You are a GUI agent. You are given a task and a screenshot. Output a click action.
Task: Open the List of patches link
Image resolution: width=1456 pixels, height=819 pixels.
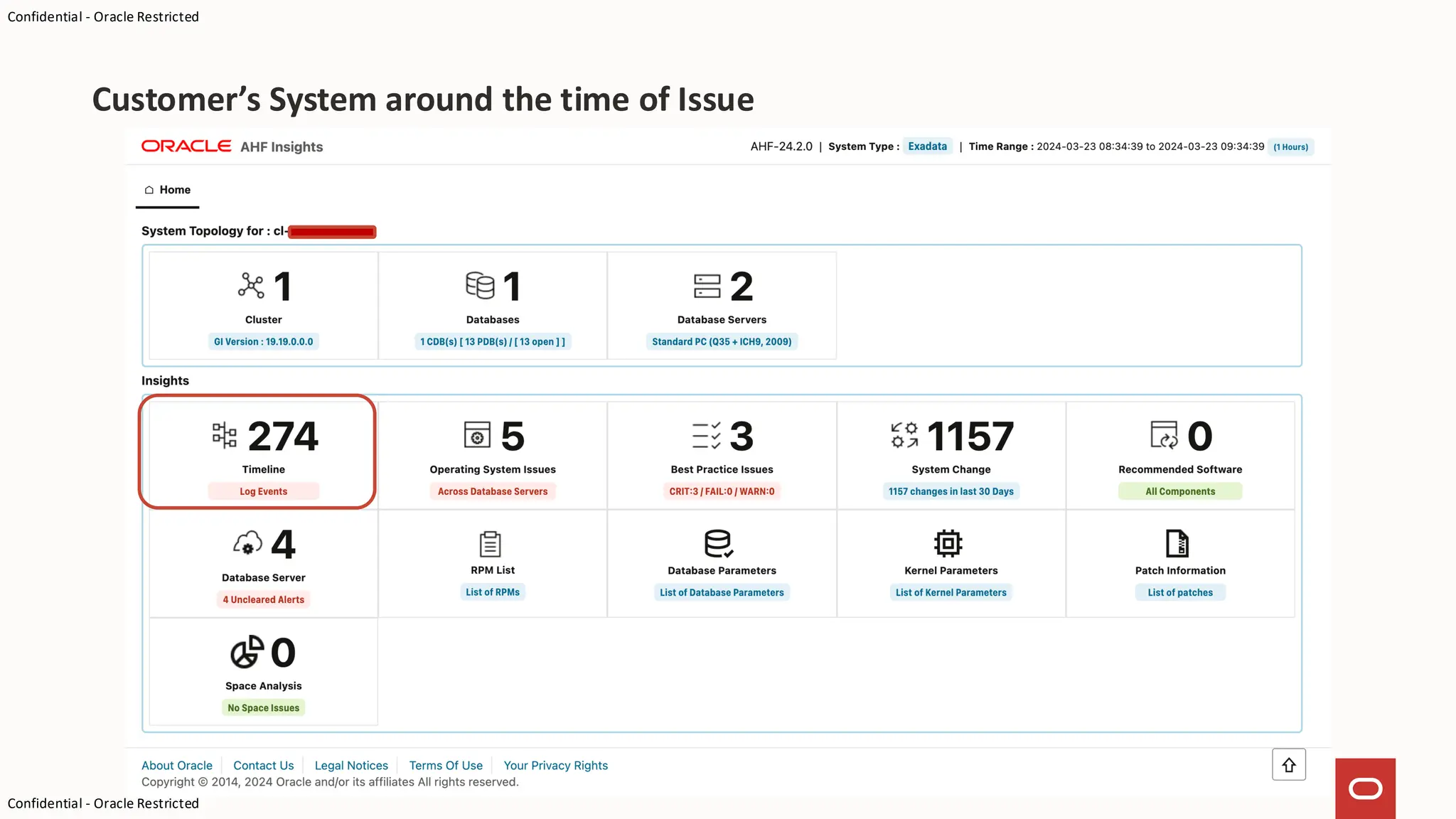pyautogui.click(x=1180, y=592)
